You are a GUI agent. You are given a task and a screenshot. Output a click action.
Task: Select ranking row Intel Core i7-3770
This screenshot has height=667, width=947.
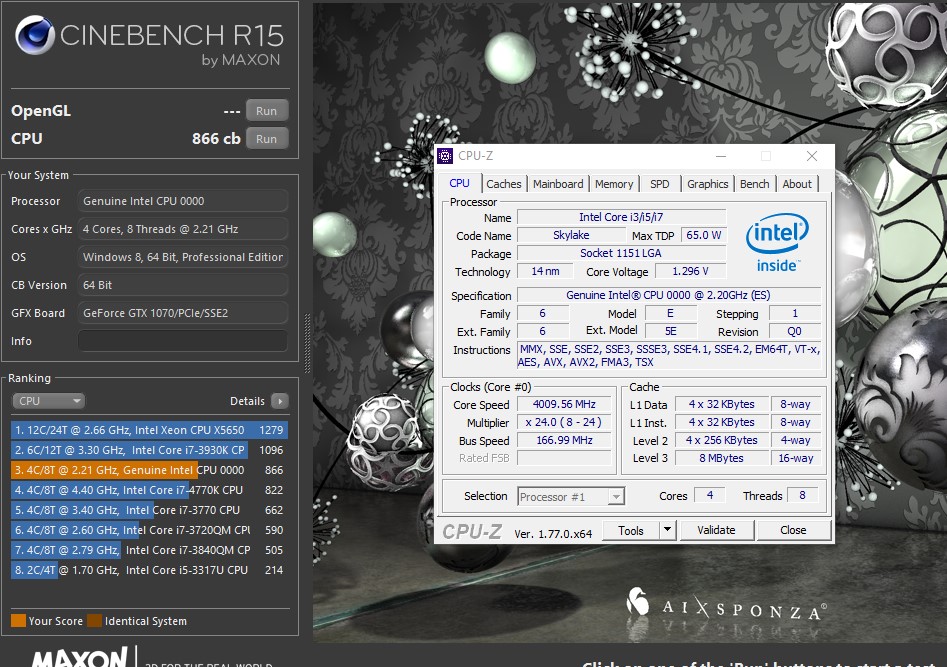(x=149, y=509)
